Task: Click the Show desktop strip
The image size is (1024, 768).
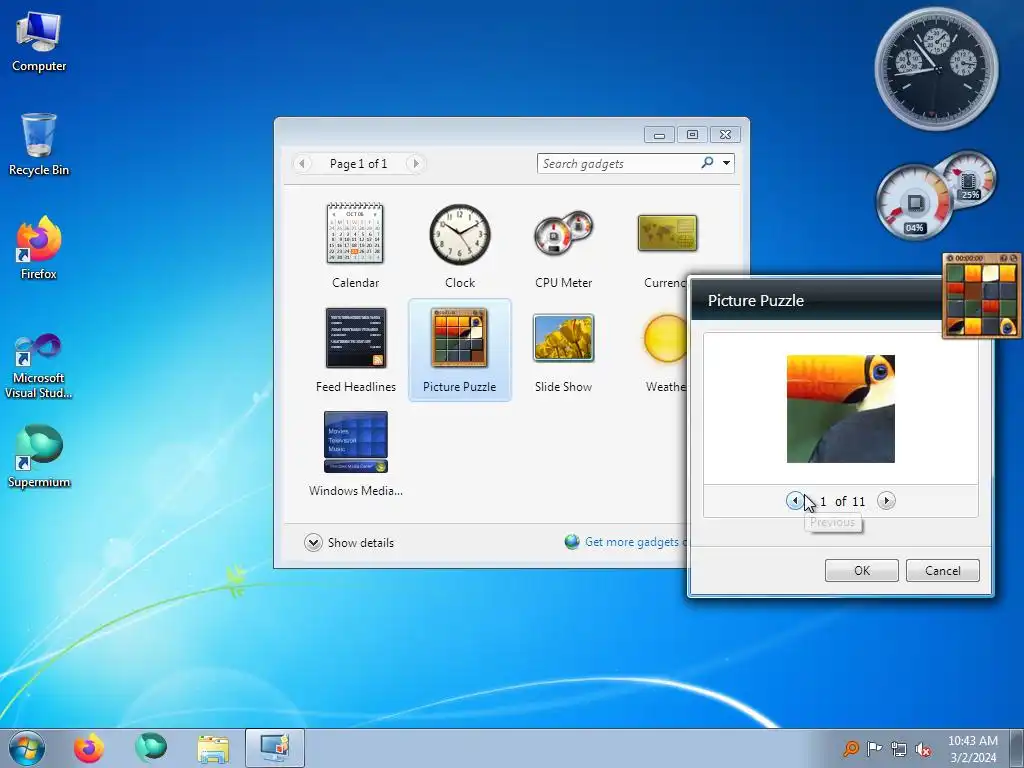Action: [1019, 748]
